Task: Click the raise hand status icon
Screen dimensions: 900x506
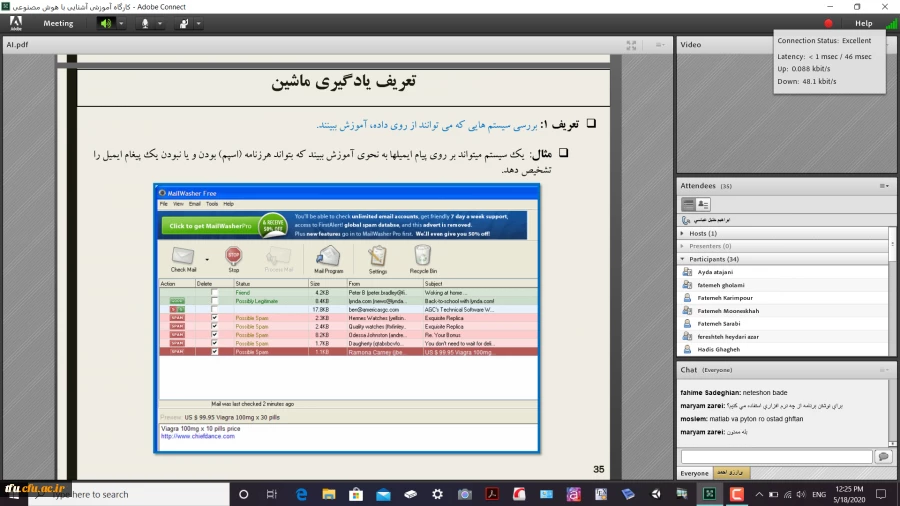Action: point(184,24)
